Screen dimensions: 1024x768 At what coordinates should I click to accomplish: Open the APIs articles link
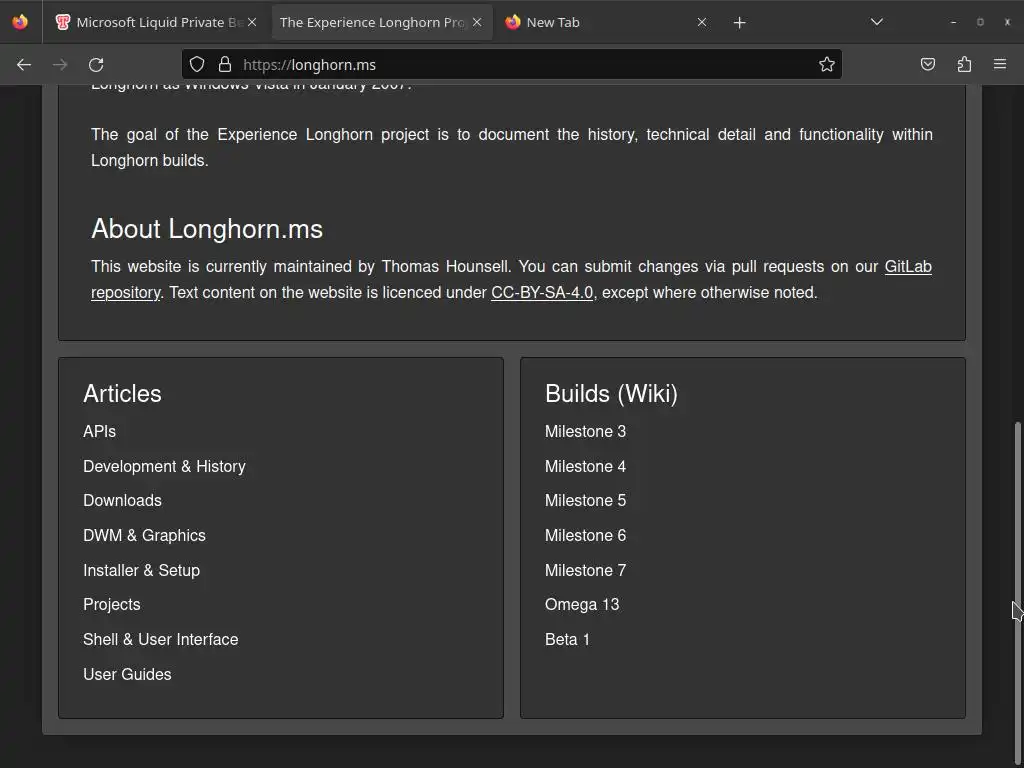(x=99, y=432)
